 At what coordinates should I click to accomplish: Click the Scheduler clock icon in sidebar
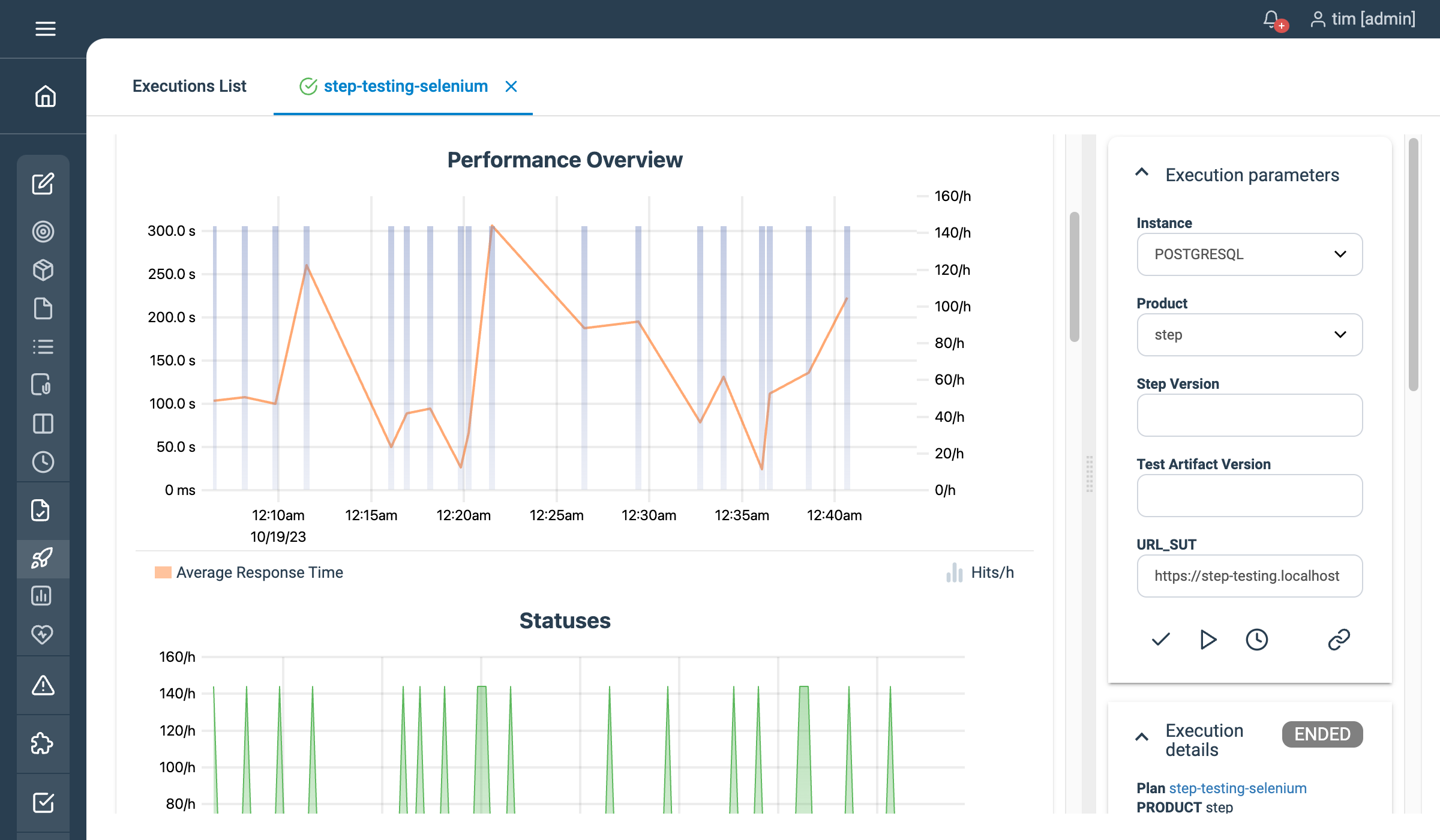[x=43, y=462]
